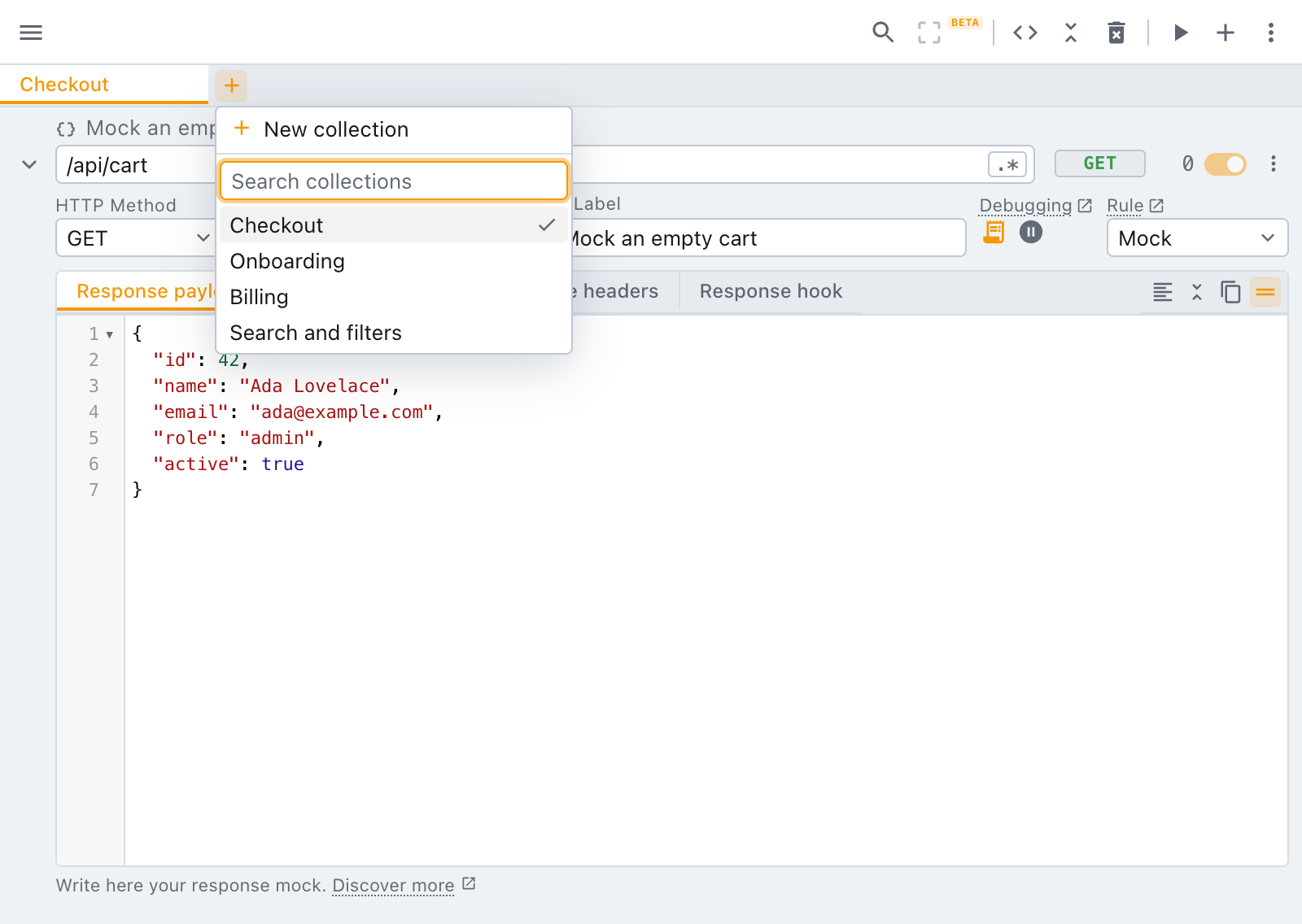This screenshot has width=1302, height=924.
Task: Choose New collection from the menu
Action: (x=394, y=129)
